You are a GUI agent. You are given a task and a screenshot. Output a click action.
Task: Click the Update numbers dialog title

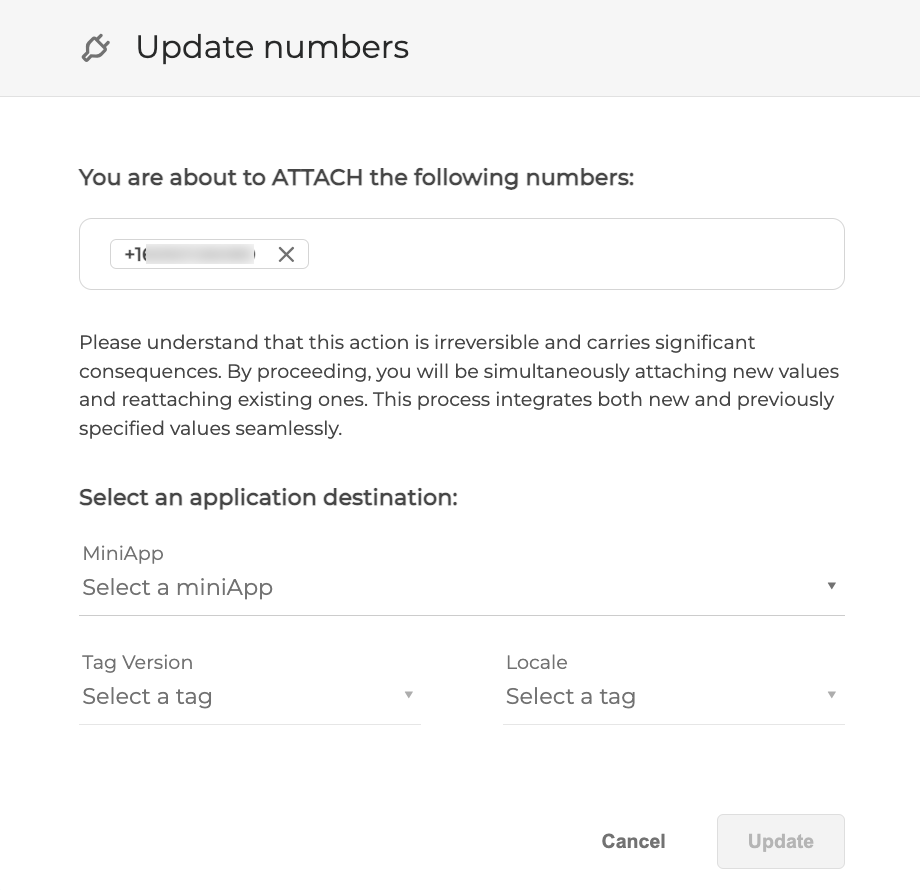click(x=272, y=47)
